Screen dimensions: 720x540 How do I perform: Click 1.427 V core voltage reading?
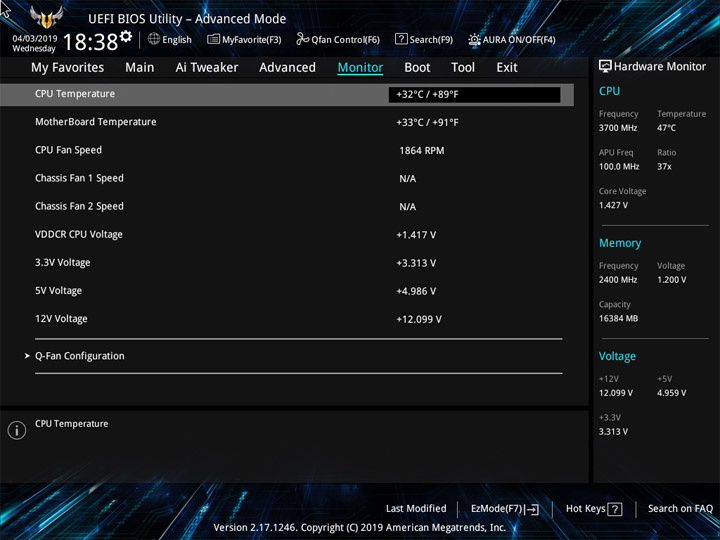(x=613, y=205)
